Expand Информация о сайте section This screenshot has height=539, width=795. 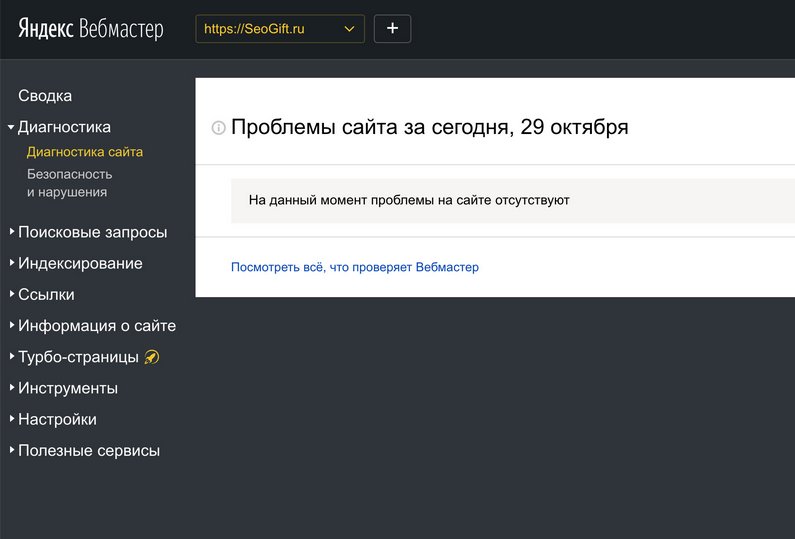pos(97,326)
